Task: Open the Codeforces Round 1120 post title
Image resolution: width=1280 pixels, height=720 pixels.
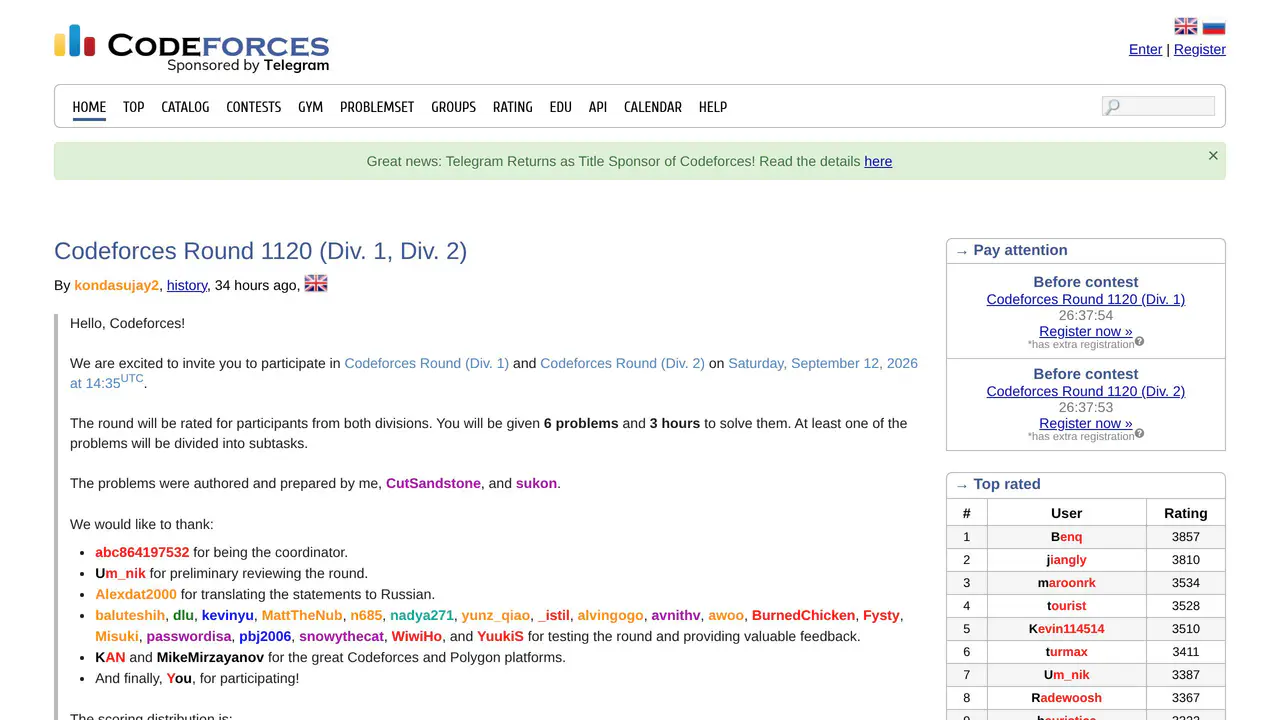Action: pos(260,251)
